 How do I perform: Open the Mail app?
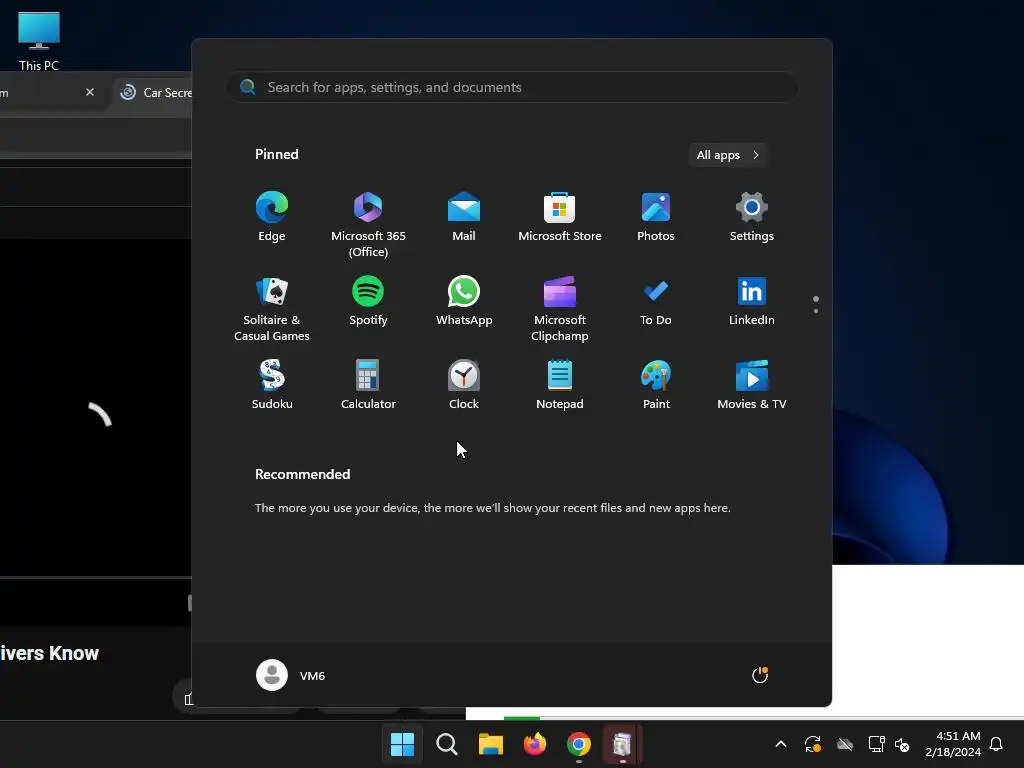464,217
